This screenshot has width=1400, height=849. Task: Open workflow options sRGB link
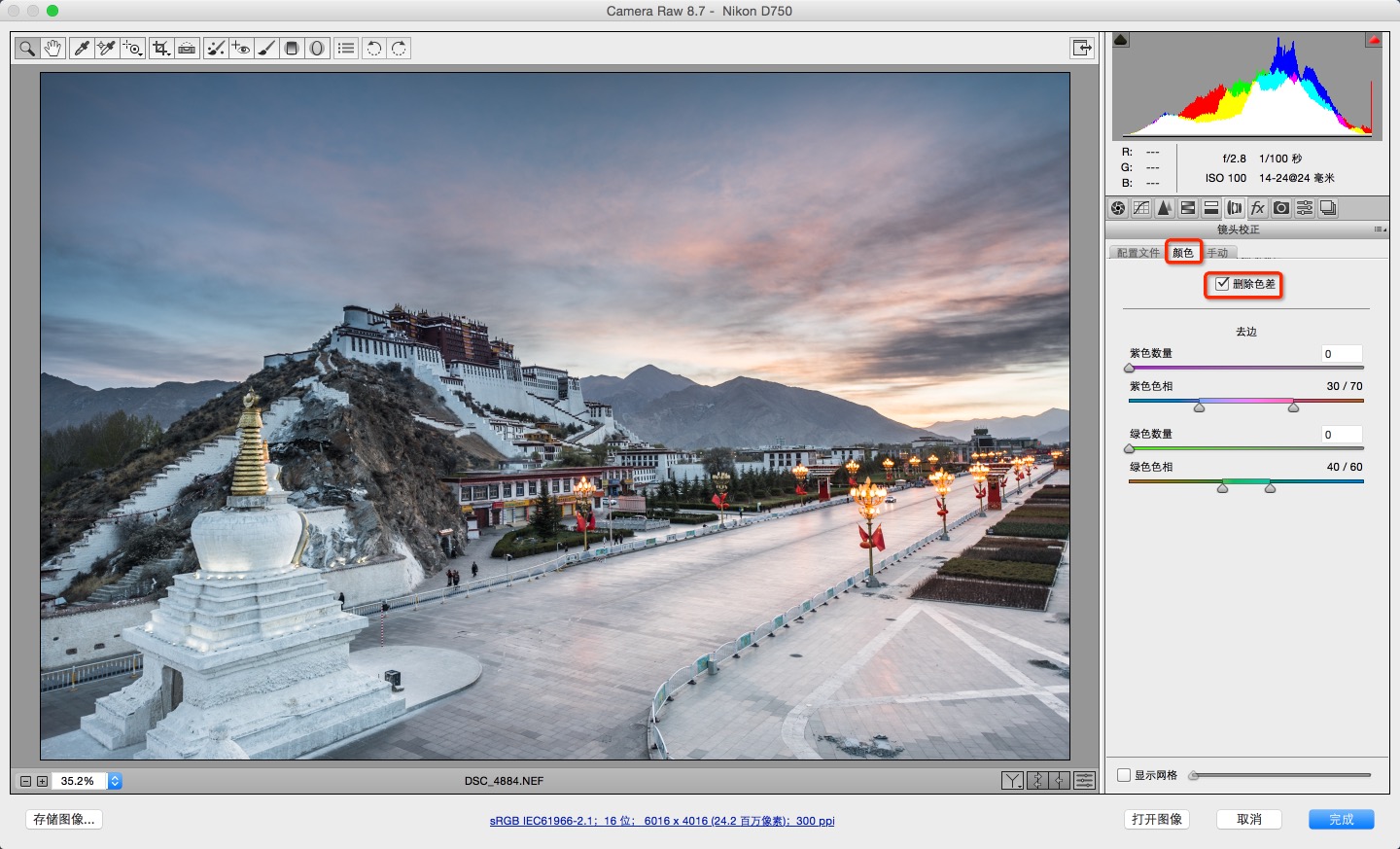(x=662, y=821)
